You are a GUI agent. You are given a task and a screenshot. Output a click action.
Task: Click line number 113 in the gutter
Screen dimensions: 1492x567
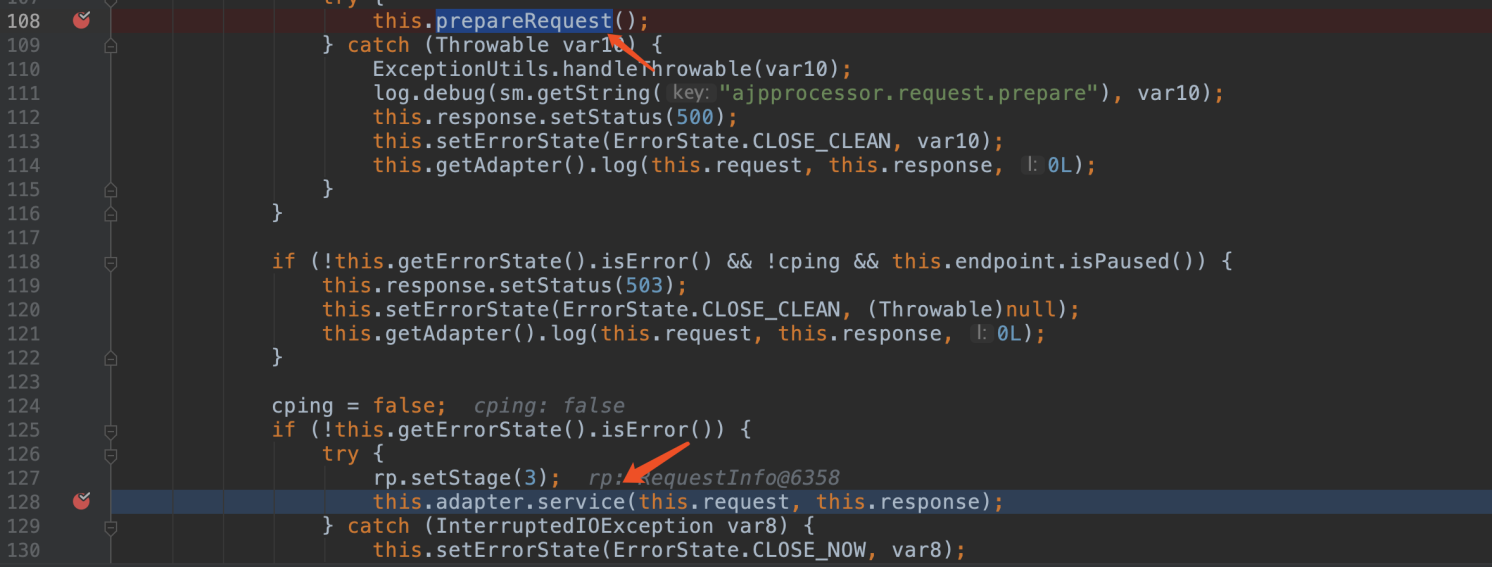click(23, 141)
